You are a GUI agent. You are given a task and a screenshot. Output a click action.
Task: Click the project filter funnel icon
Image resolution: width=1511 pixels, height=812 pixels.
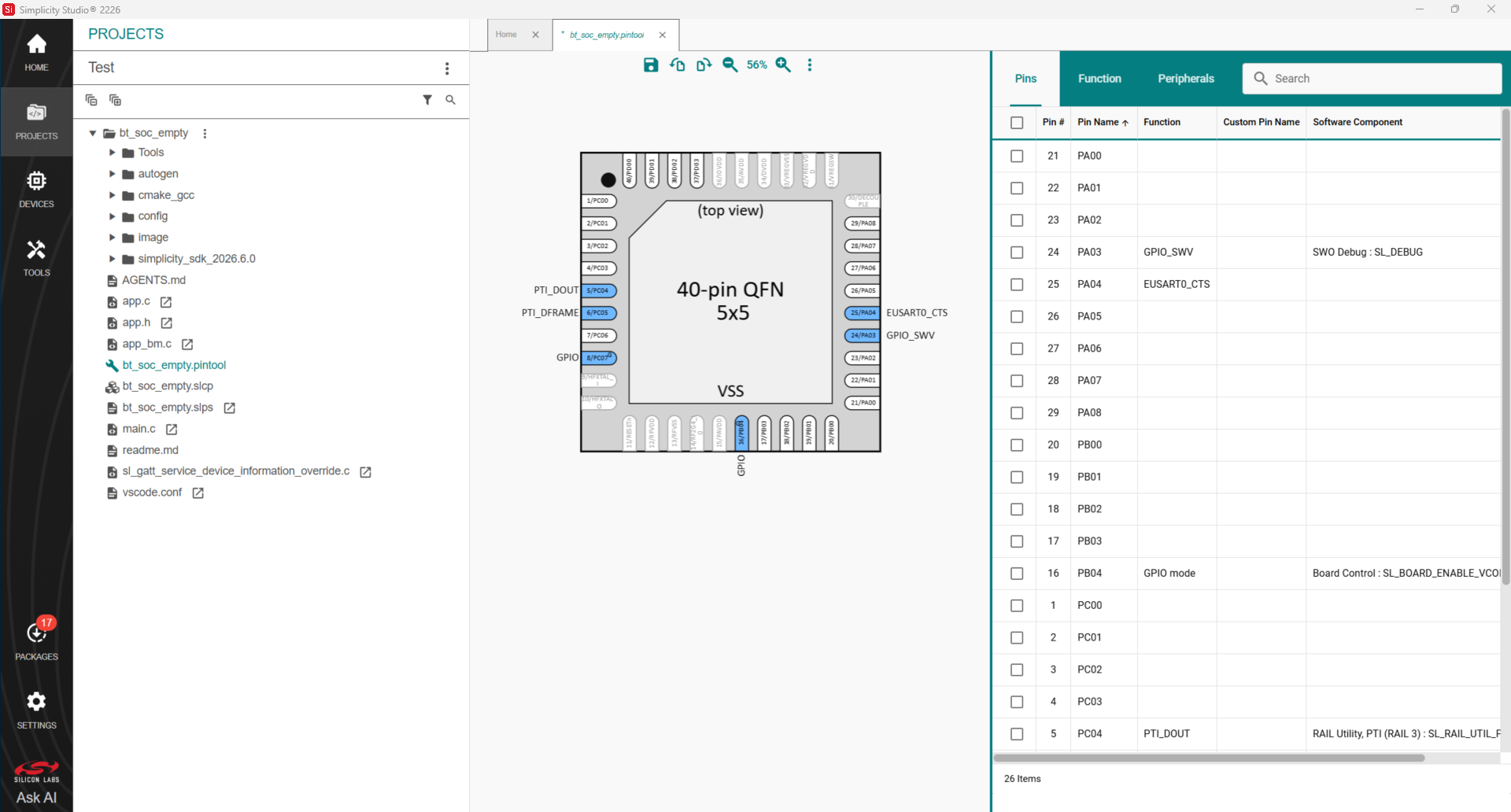coord(427,100)
